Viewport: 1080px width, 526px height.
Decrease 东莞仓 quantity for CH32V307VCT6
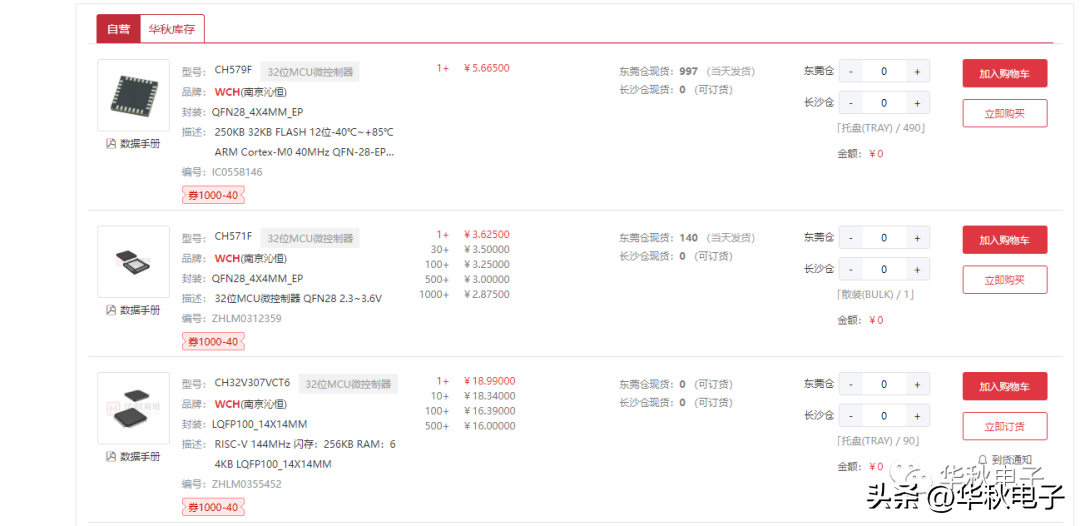click(850, 384)
